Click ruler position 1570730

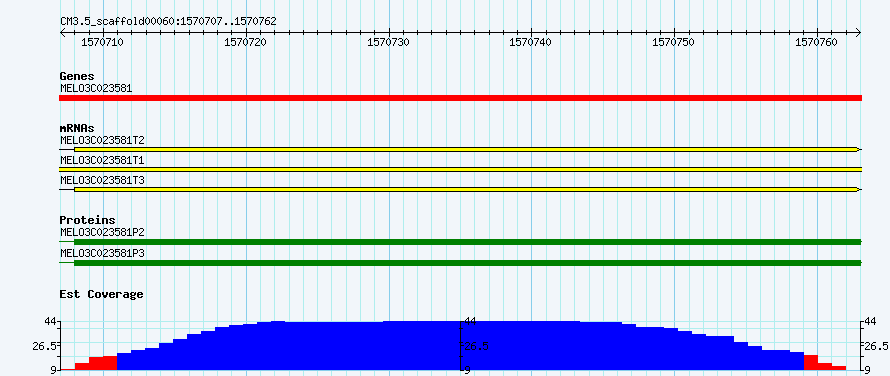(388, 42)
